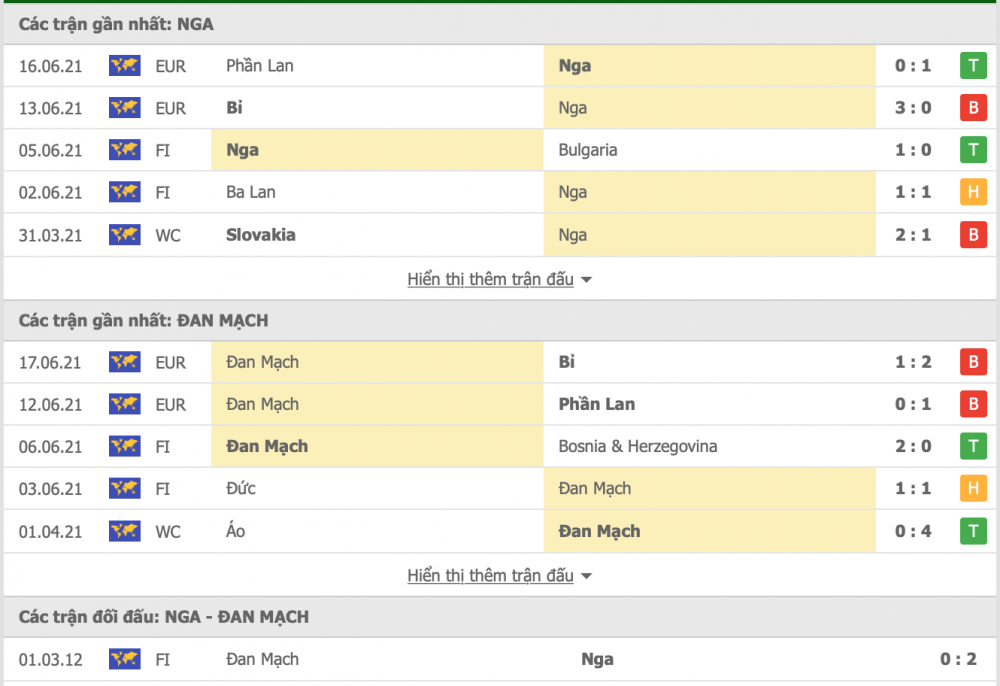The image size is (1000, 686).
Task: Open the head-to-head match from 01.03.12
Action: point(500,659)
